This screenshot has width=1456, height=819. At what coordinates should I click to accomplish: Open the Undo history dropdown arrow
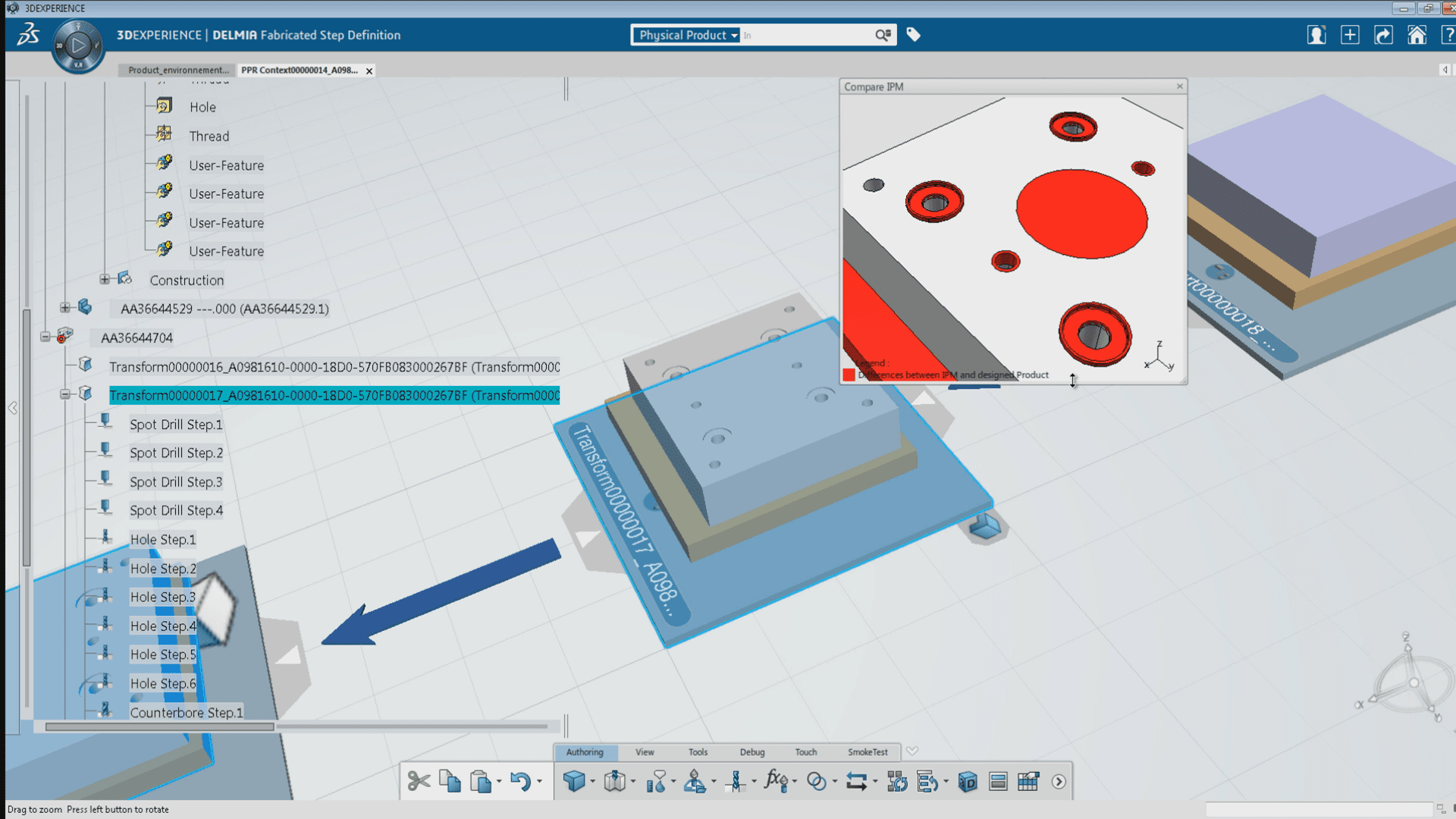click(539, 782)
